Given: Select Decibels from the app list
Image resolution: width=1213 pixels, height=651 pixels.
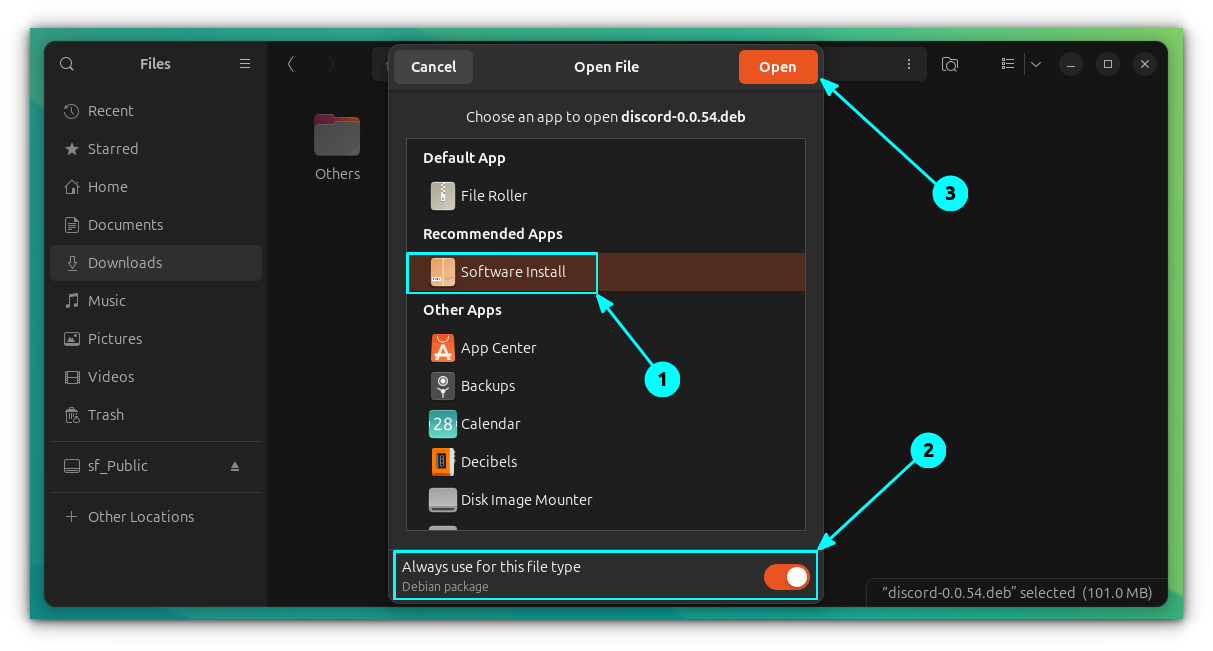Looking at the screenshot, I should [488, 461].
